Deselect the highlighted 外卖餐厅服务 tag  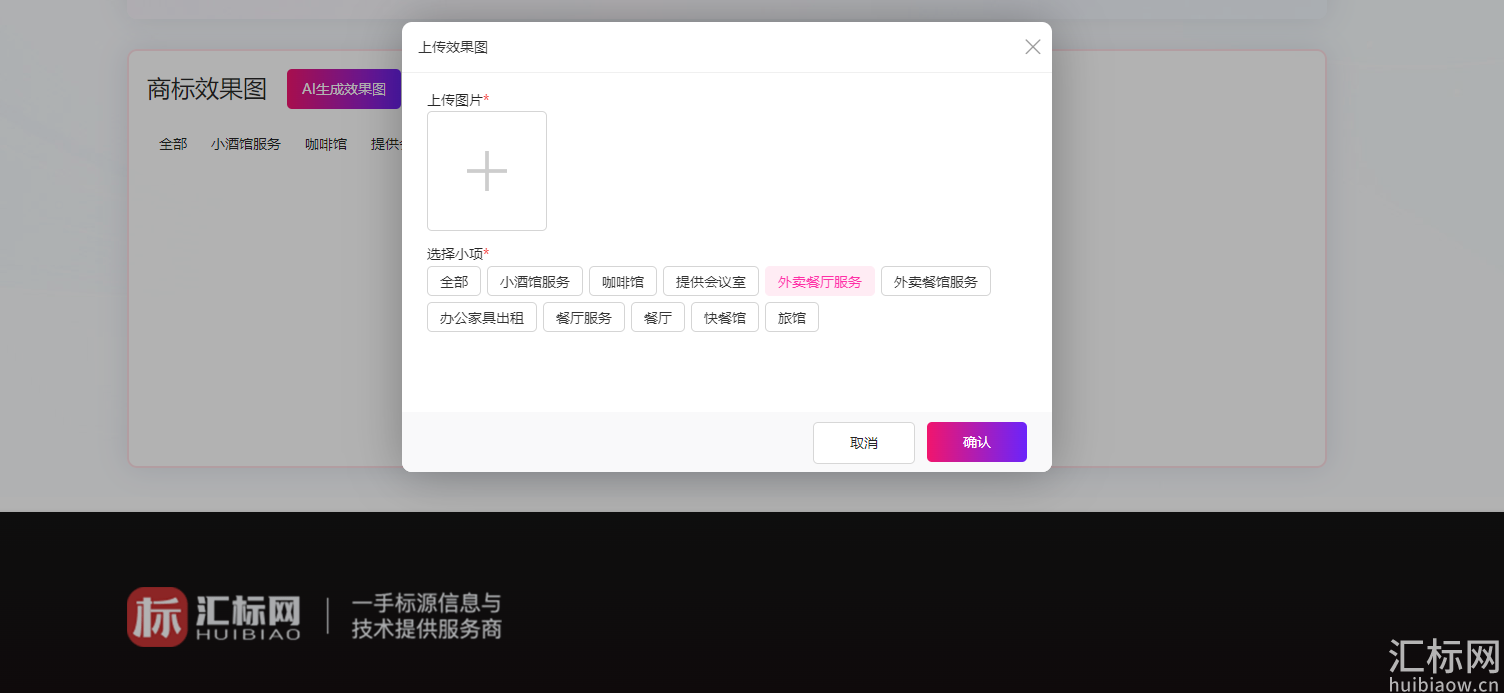[x=820, y=281]
